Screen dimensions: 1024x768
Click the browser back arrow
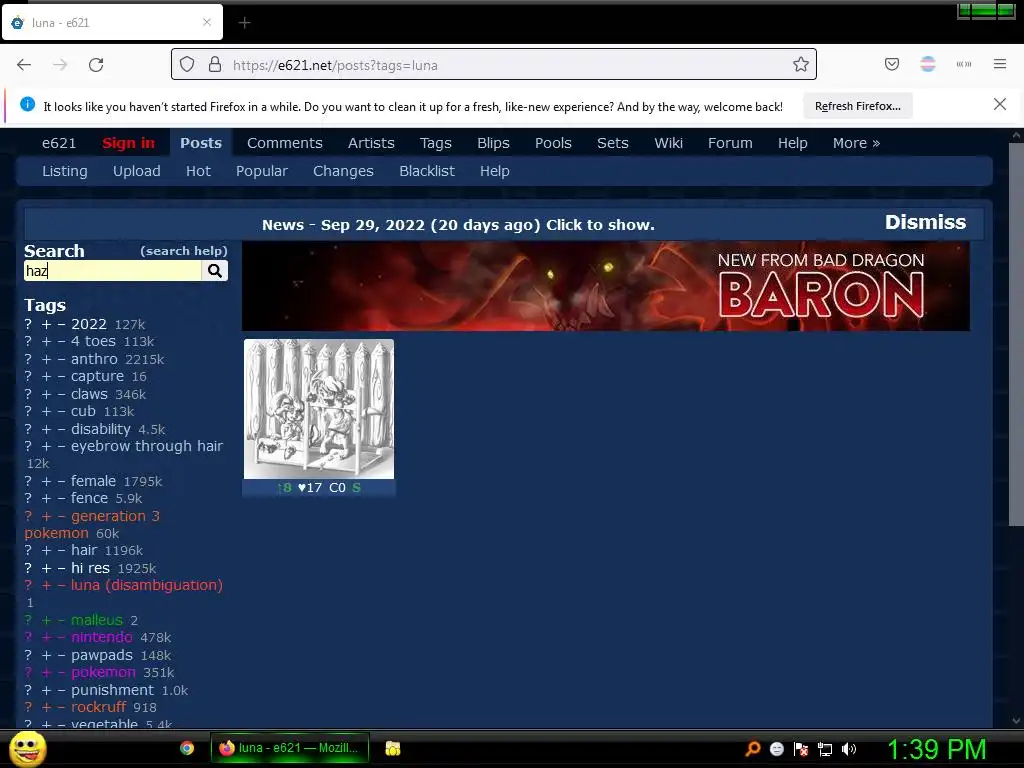pos(24,65)
